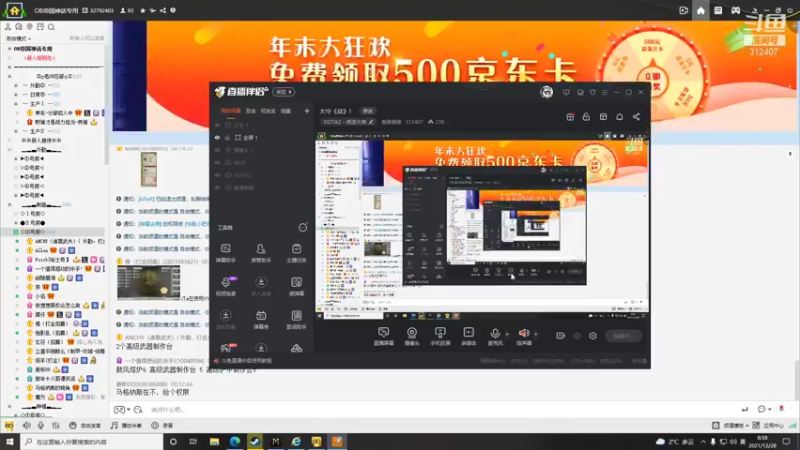Switch to the fourth scene tab
This screenshot has width=800, height=450.
(x=286, y=111)
